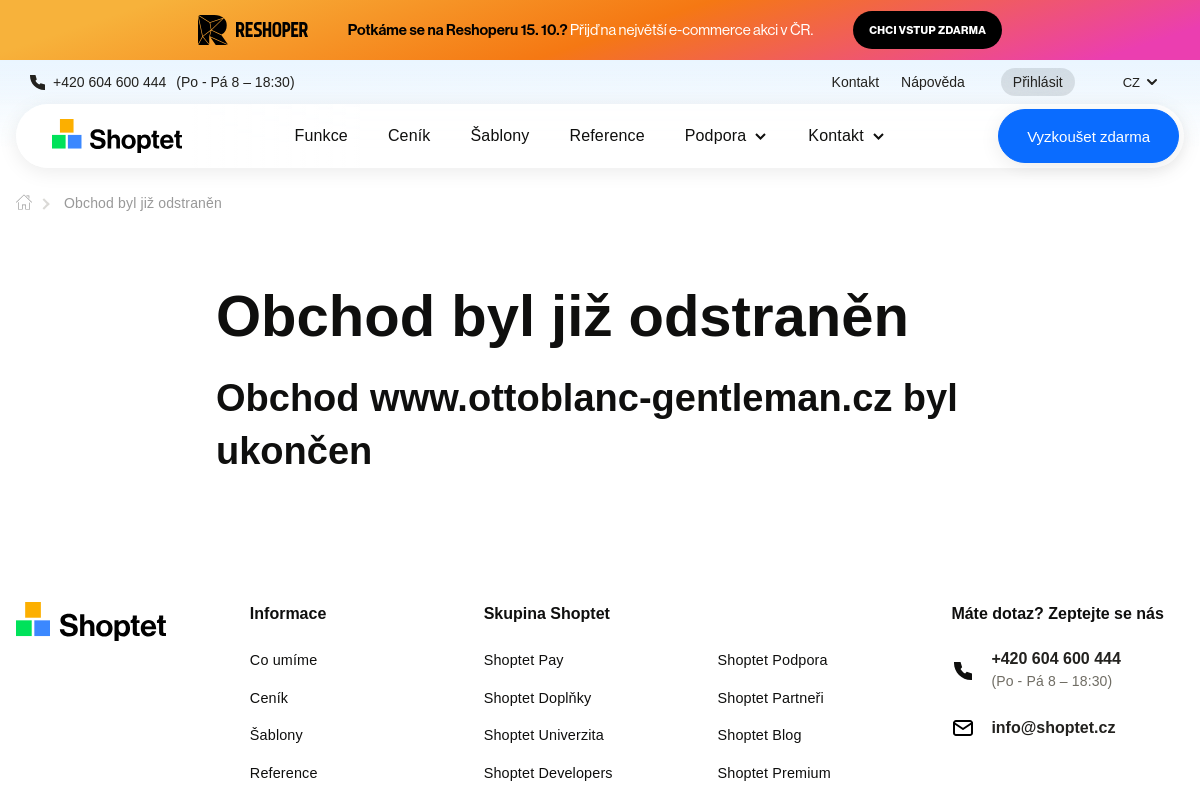Expand the Podpora menu
The width and height of the screenshot is (1200, 800).
[726, 136]
